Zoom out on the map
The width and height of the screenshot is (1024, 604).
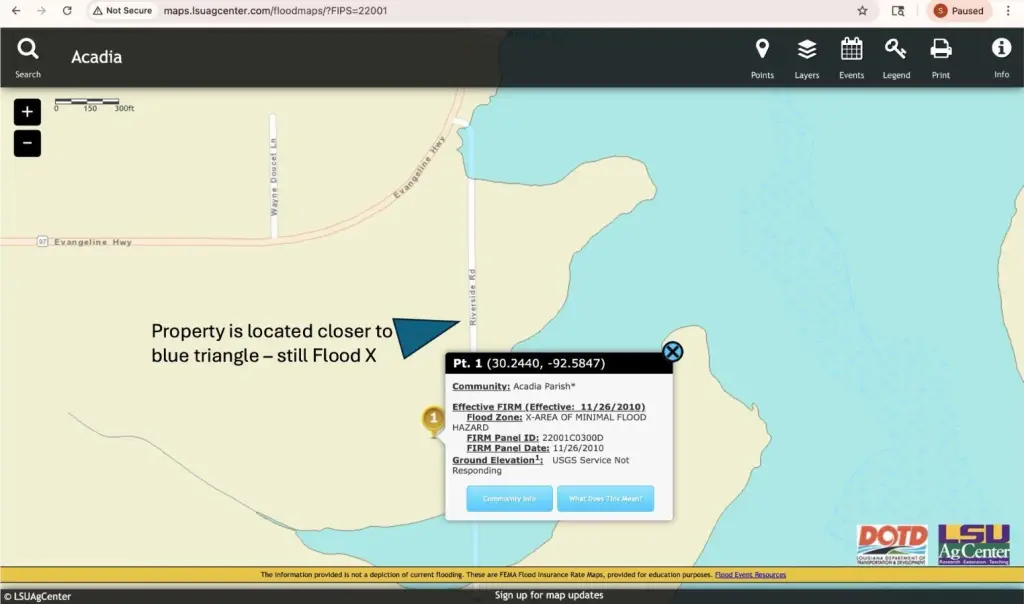(x=27, y=144)
